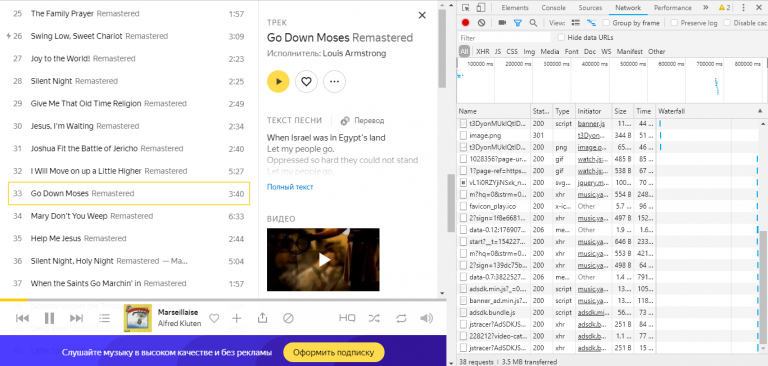The height and width of the screenshot is (366, 768).
Task: Select favicon_play.ico request row
Action: tap(606, 206)
